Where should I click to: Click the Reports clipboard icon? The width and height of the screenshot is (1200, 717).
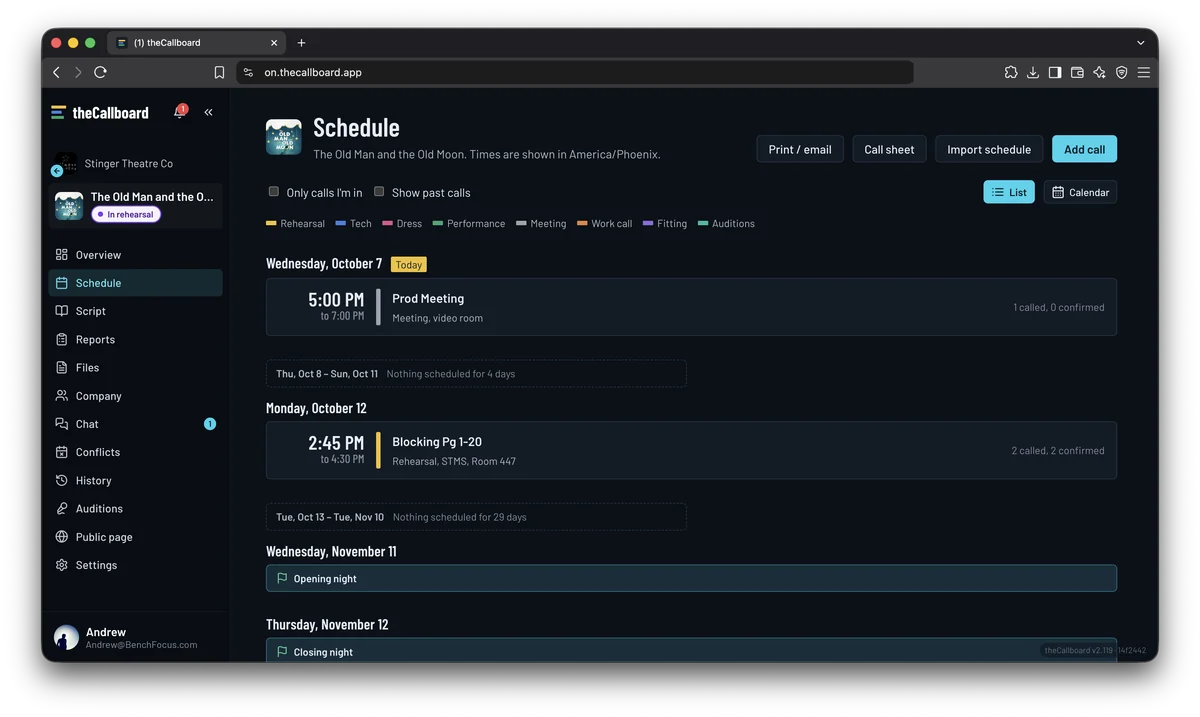[x=62, y=339]
